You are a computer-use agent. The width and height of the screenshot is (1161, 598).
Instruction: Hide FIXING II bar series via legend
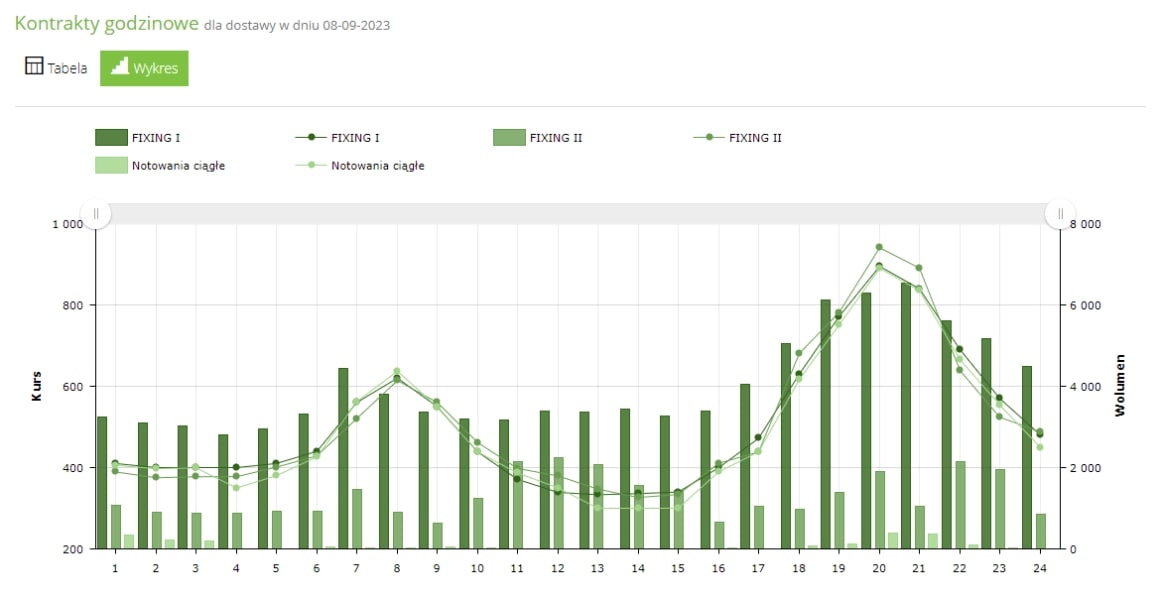pyautogui.click(x=509, y=138)
